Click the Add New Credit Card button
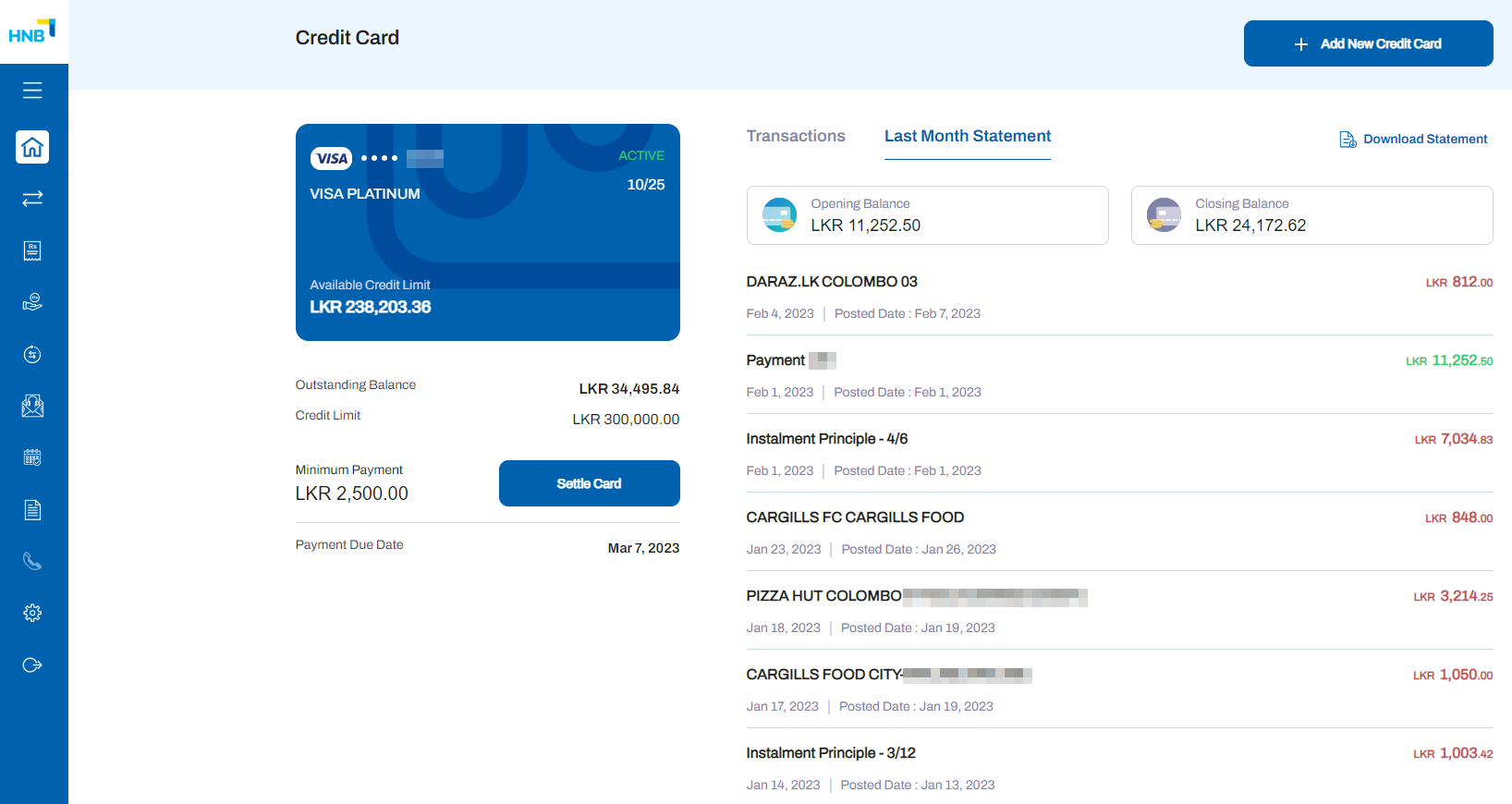The image size is (1512, 804). (x=1369, y=43)
